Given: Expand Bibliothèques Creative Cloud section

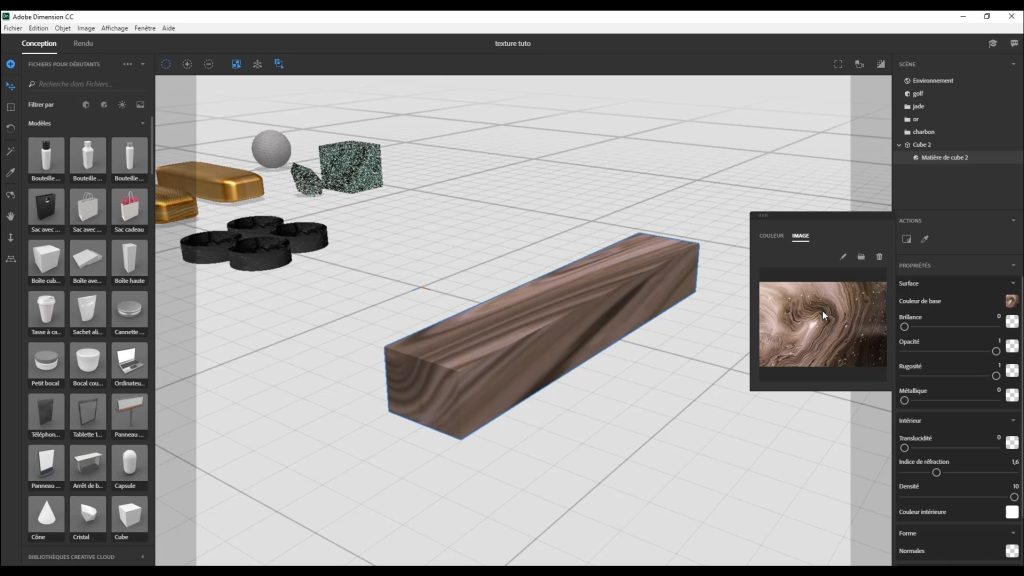Looking at the screenshot, I should tap(142, 557).
